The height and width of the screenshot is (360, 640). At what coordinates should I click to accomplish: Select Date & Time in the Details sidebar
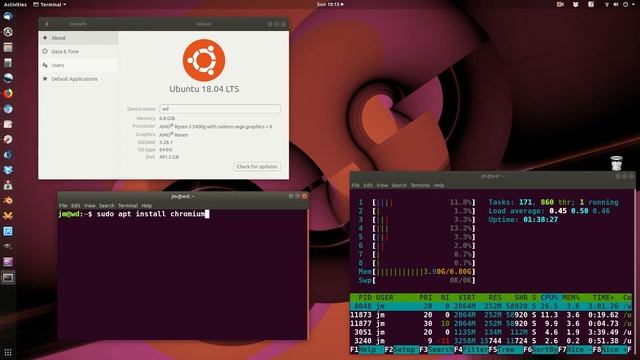click(x=78, y=51)
